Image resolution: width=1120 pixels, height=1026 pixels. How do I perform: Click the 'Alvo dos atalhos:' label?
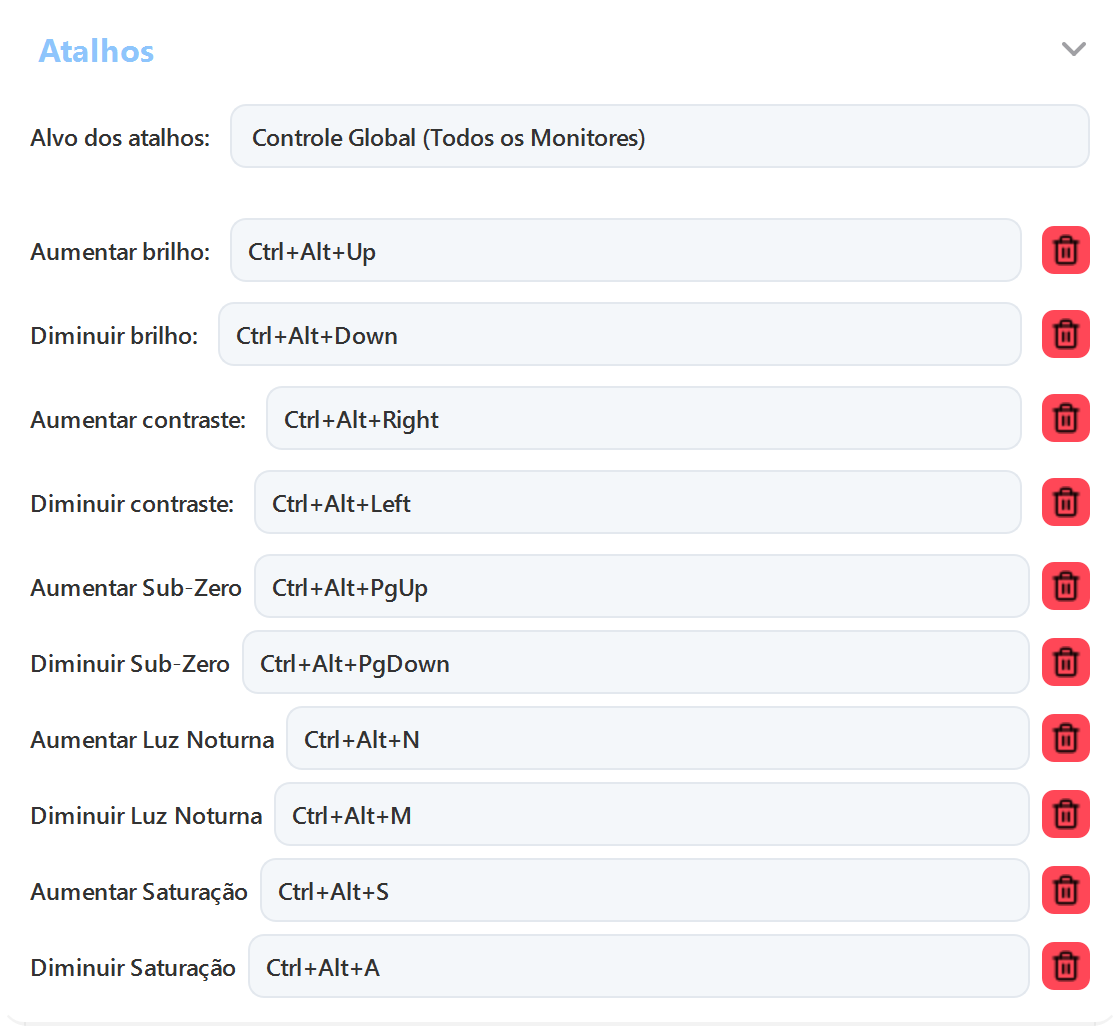pyautogui.click(x=120, y=137)
